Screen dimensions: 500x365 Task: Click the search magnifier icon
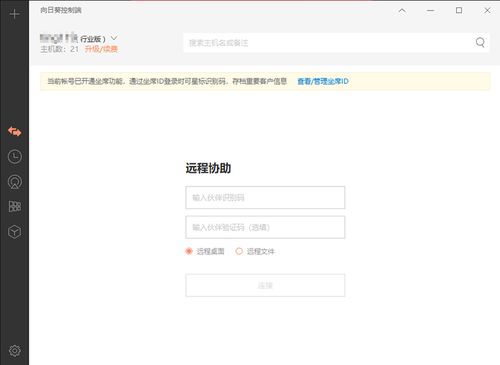click(480, 42)
